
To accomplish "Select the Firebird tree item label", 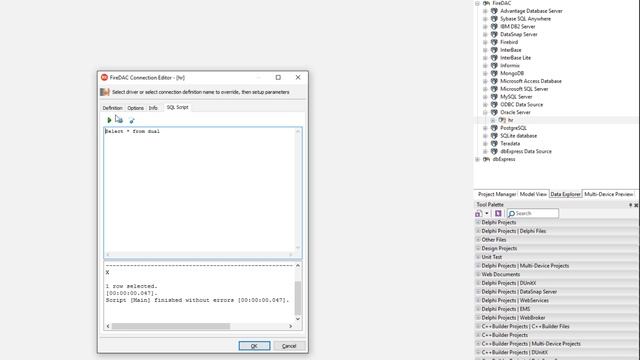I will tap(509, 42).
